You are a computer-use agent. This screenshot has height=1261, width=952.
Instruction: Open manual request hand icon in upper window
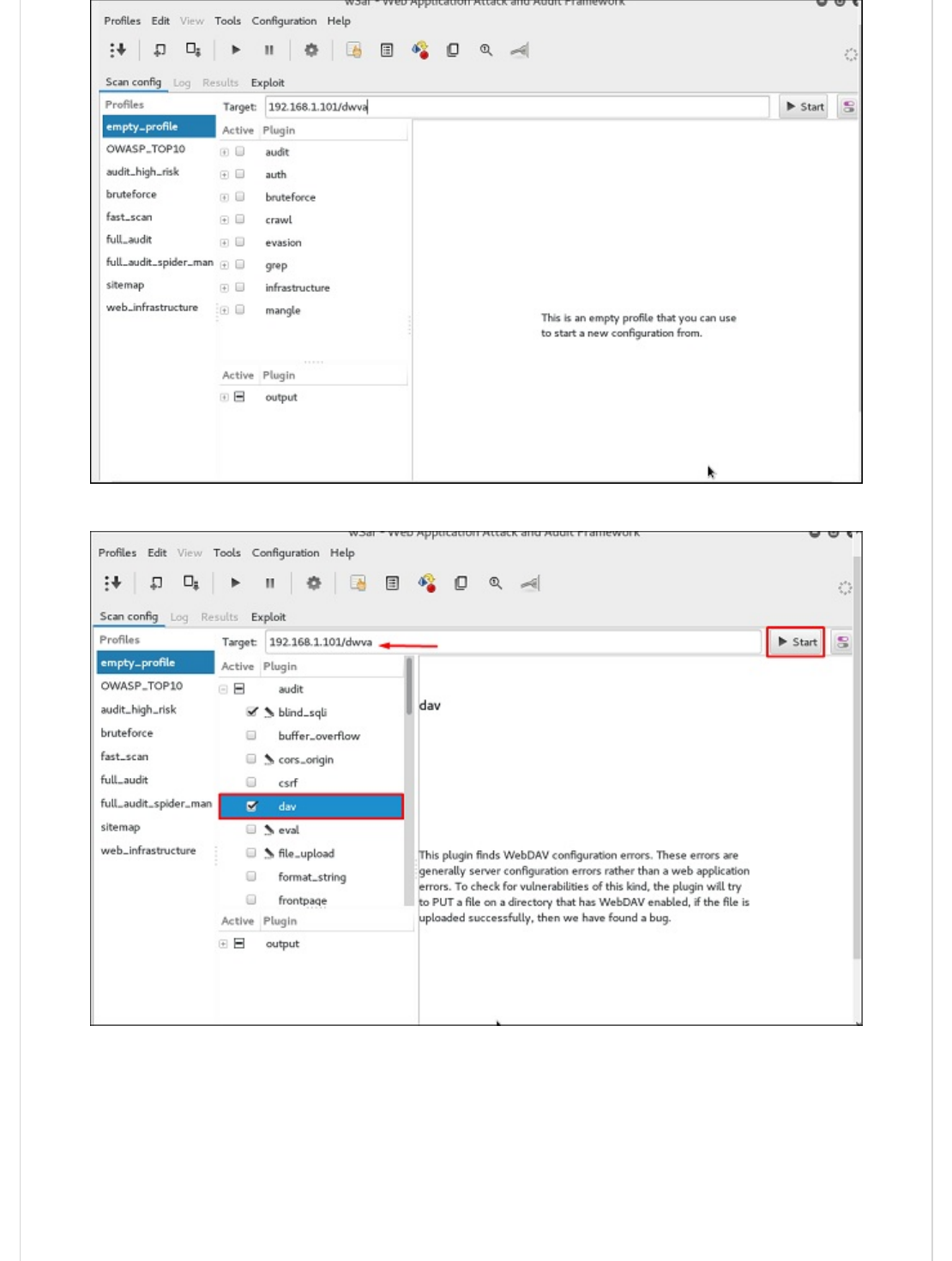pos(353,50)
